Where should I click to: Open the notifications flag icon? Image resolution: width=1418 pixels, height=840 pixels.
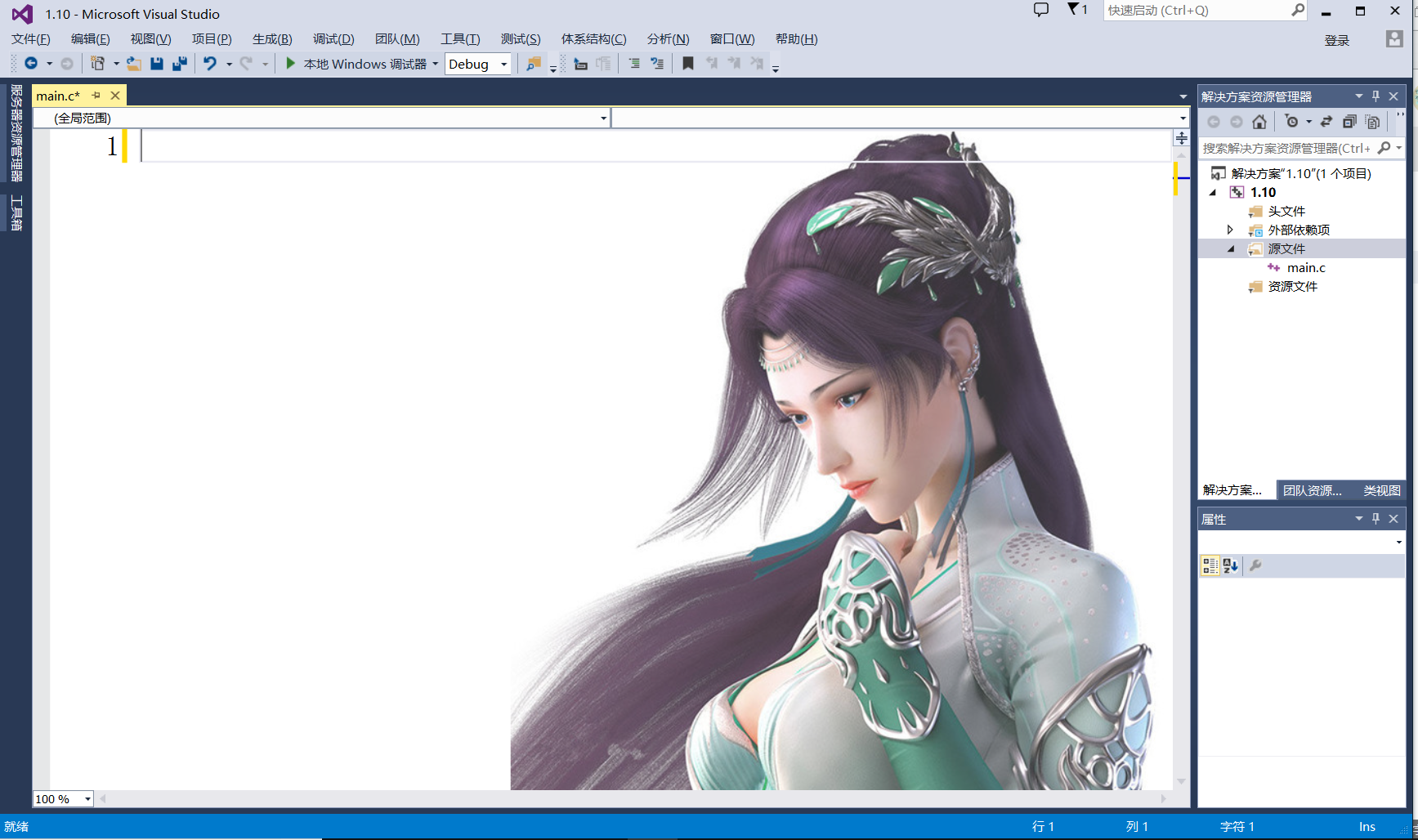pos(1077,10)
